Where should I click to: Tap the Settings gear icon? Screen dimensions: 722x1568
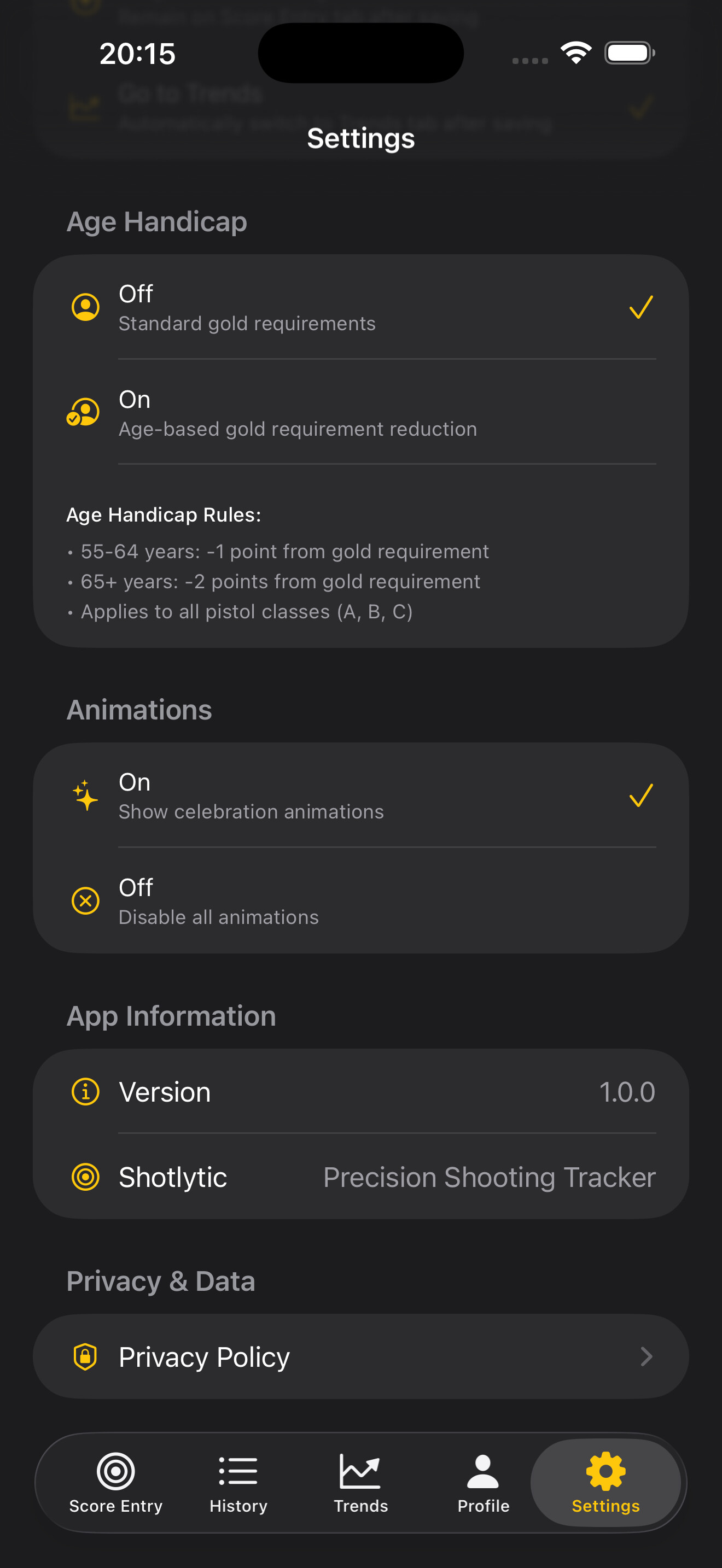605,1471
